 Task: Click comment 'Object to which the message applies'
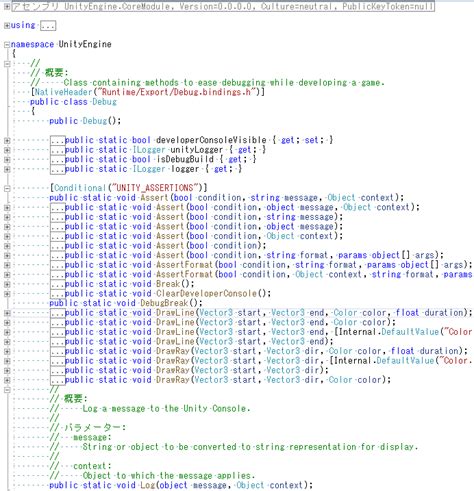(169, 476)
